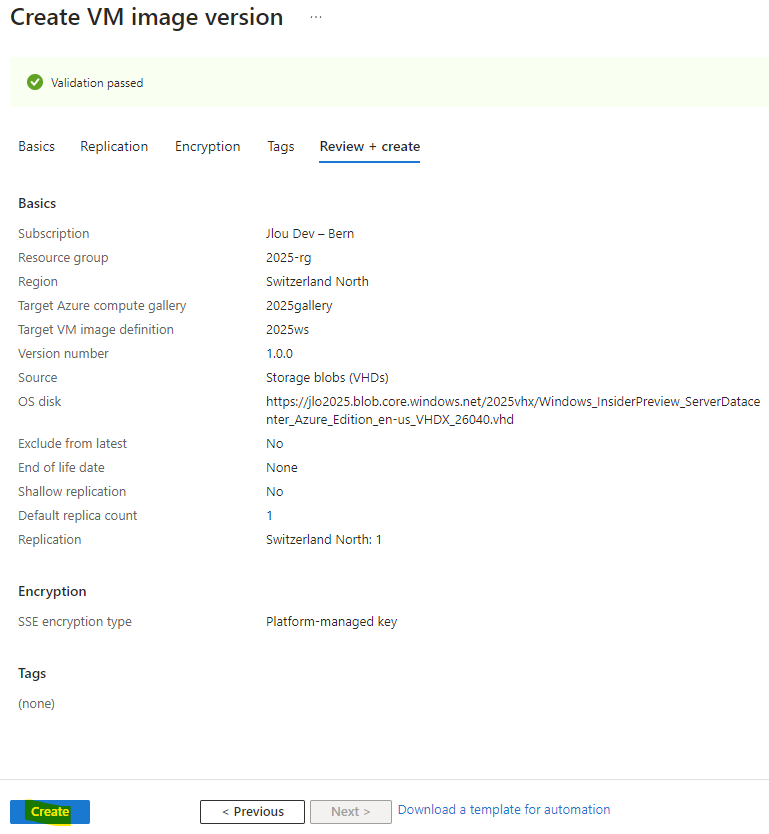769x834 pixels.
Task: Select the subscription value Jlou Dev – Bern
Action: (x=310, y=233)
